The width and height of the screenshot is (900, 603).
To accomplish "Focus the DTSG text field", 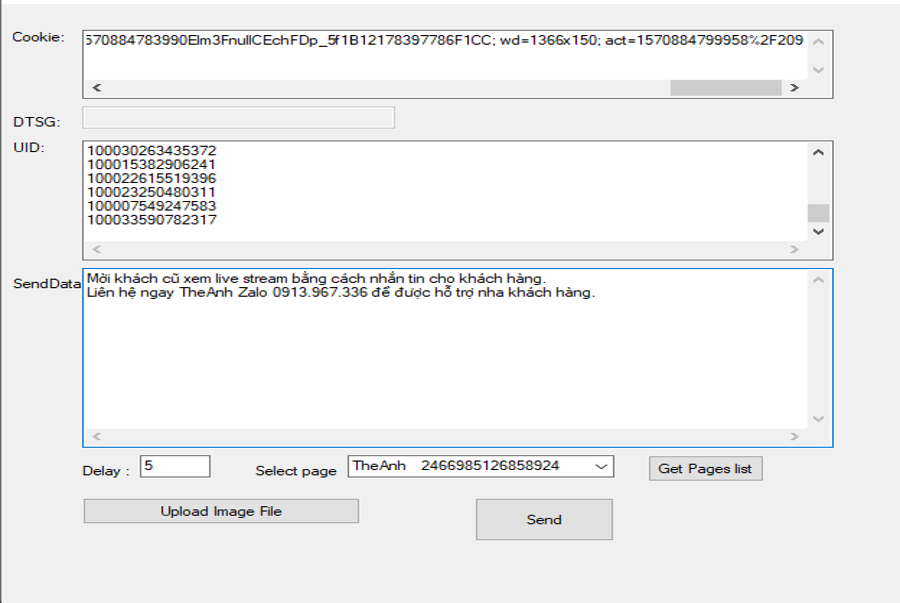I will 239,118.
